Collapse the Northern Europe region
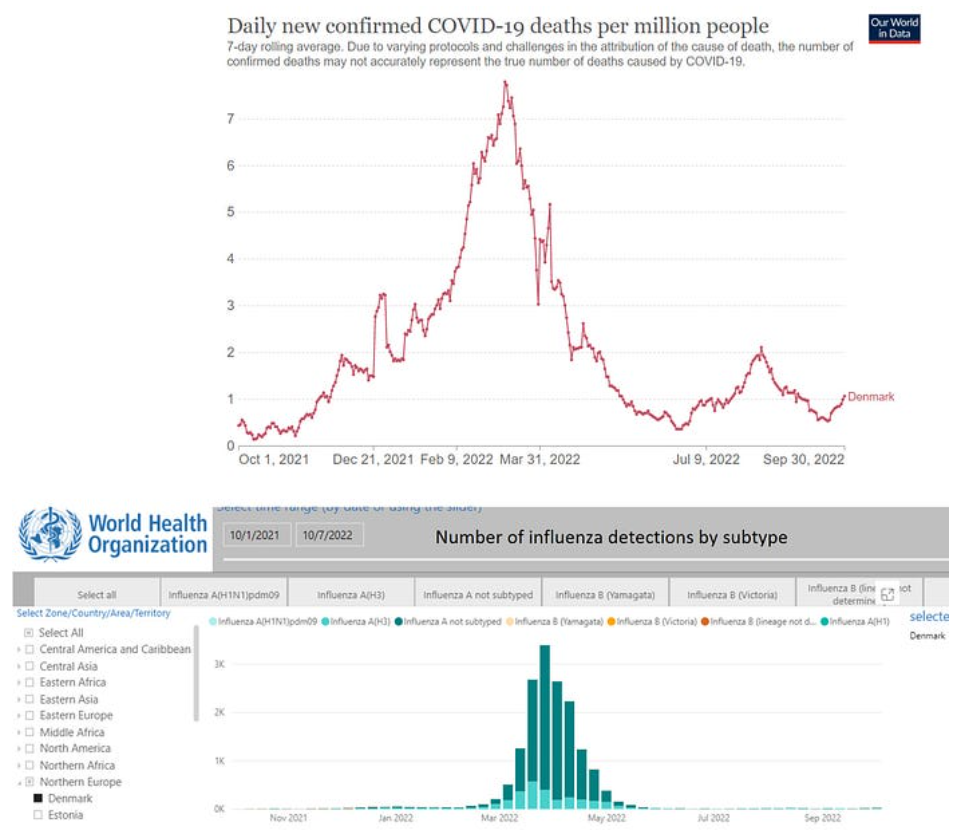Image resolution: width=974 pixels, height=834 pixels. tap(19, 782)
